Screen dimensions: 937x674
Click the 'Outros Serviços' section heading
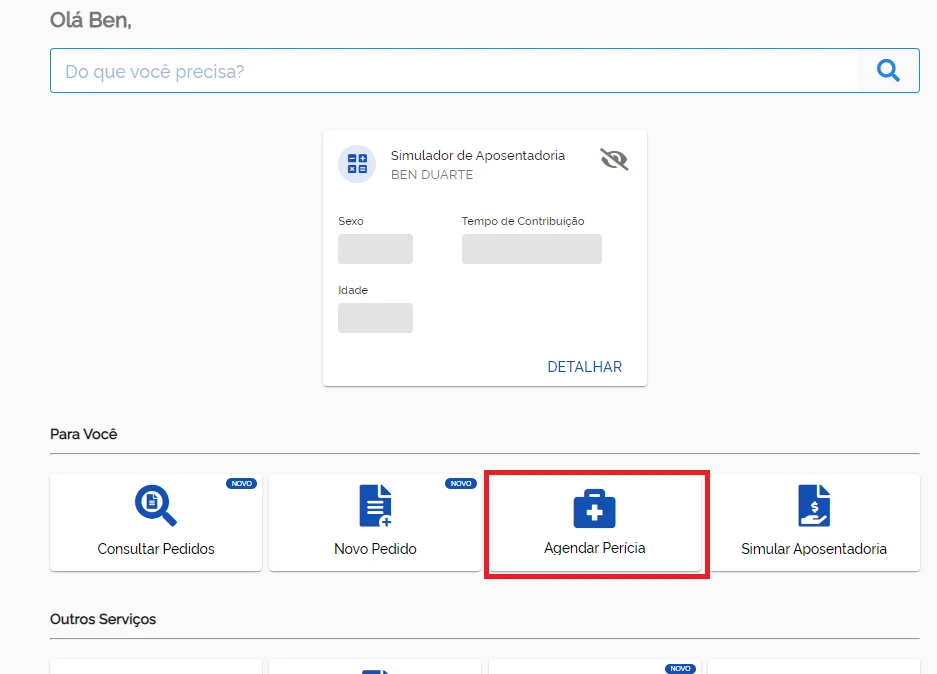tap(103, 619)
